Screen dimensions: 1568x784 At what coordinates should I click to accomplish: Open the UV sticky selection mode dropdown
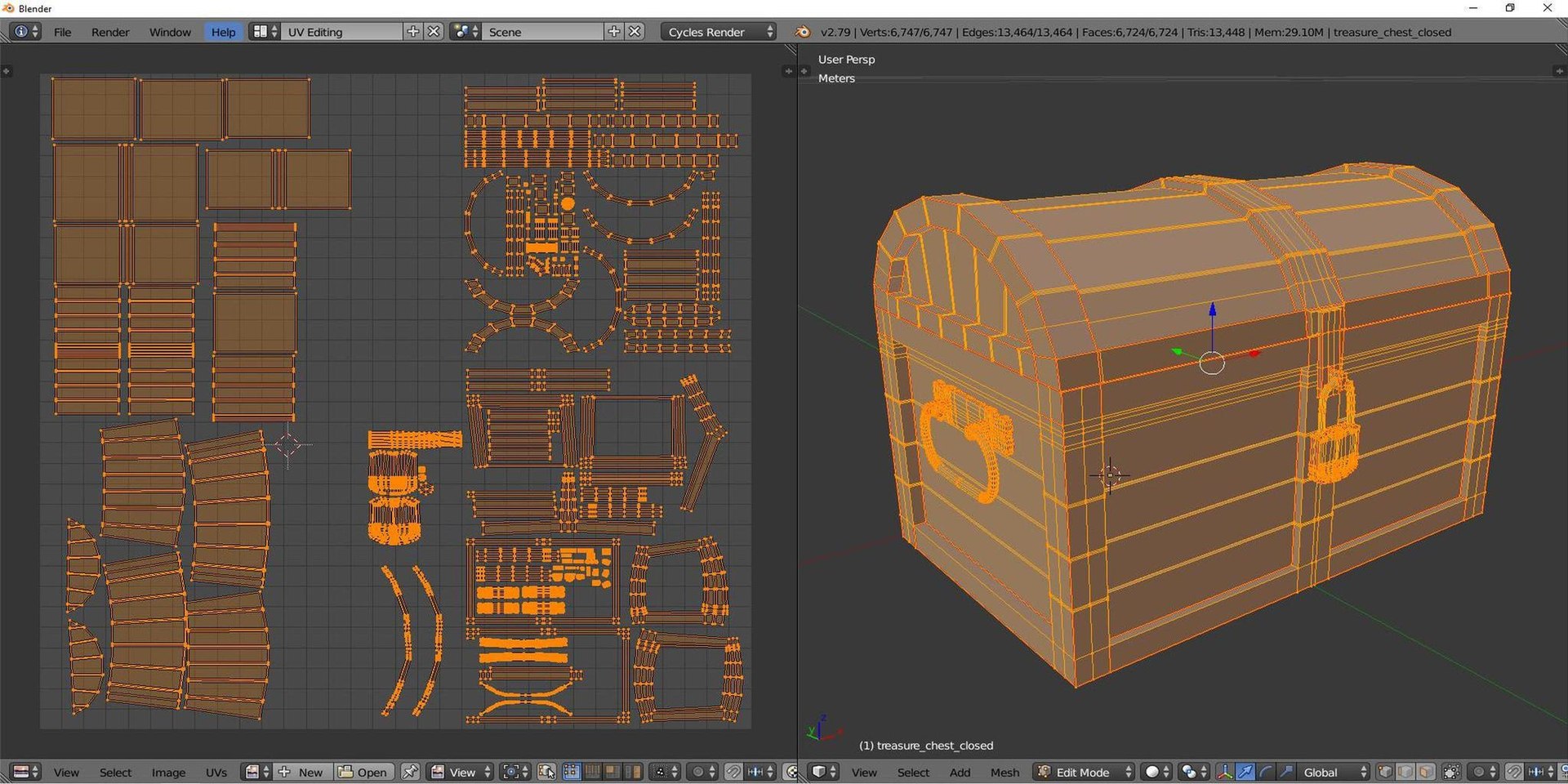664,772
